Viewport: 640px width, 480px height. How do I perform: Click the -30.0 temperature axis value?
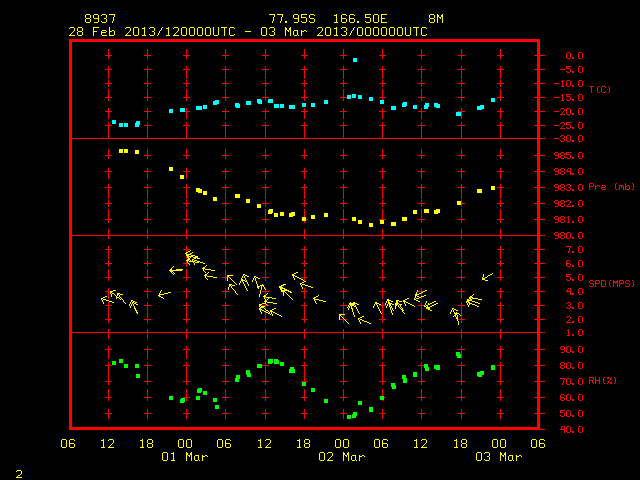[x=569, y=139]
